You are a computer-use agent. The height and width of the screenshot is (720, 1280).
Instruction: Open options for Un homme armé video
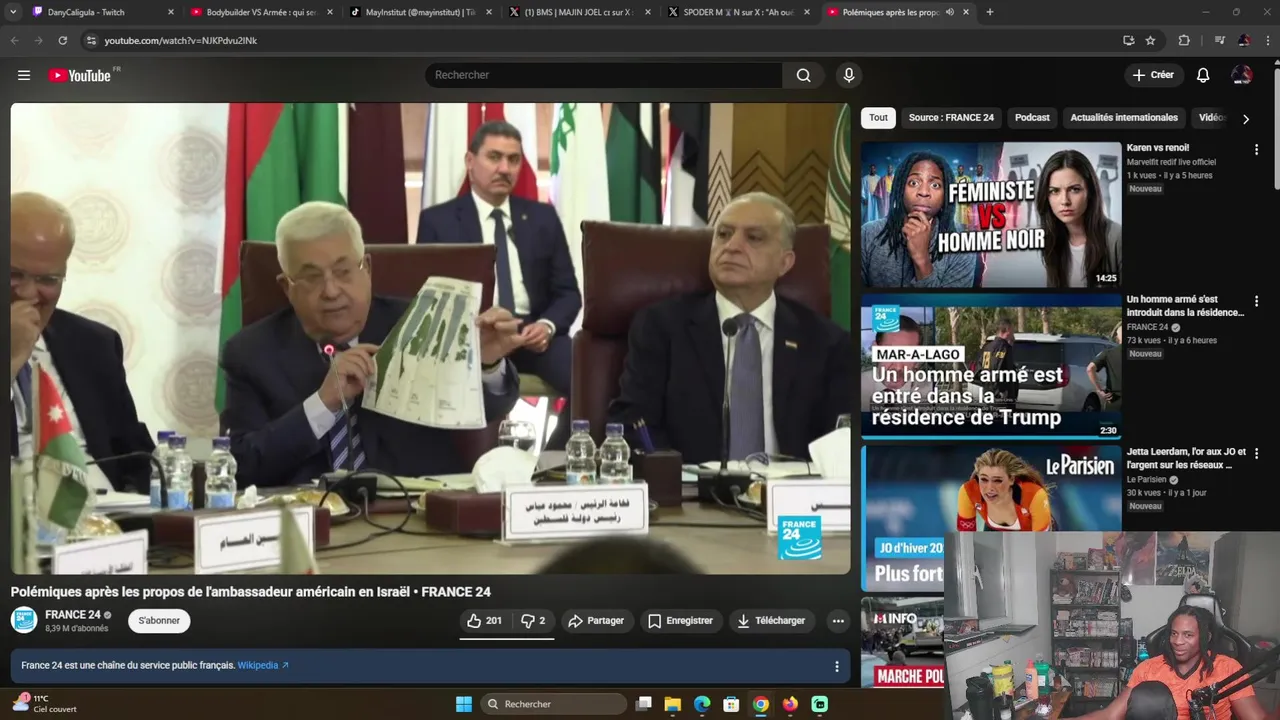[x=1256, y=302]
